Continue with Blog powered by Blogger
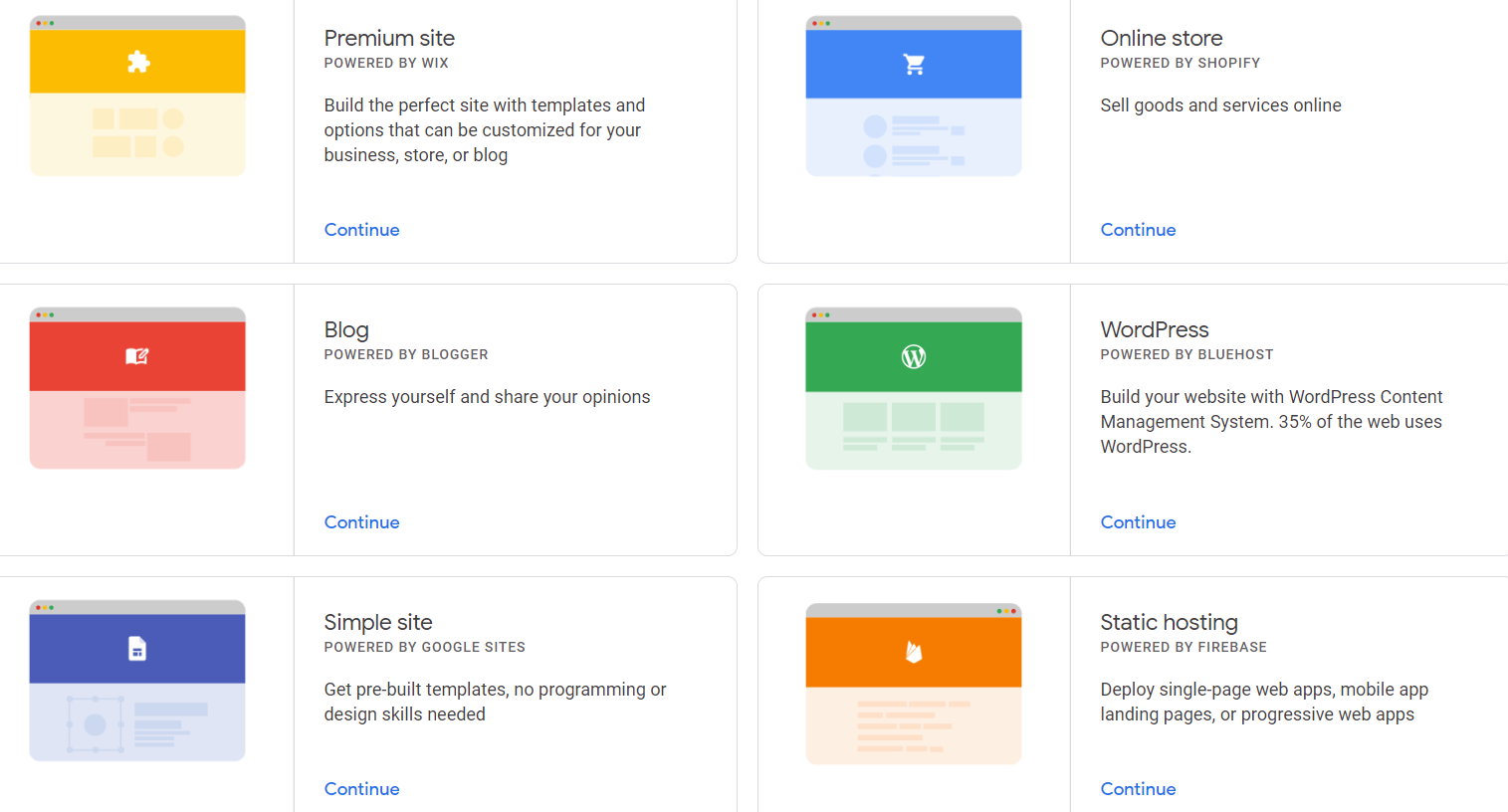The image size is (1508, 812). (362, 522)
